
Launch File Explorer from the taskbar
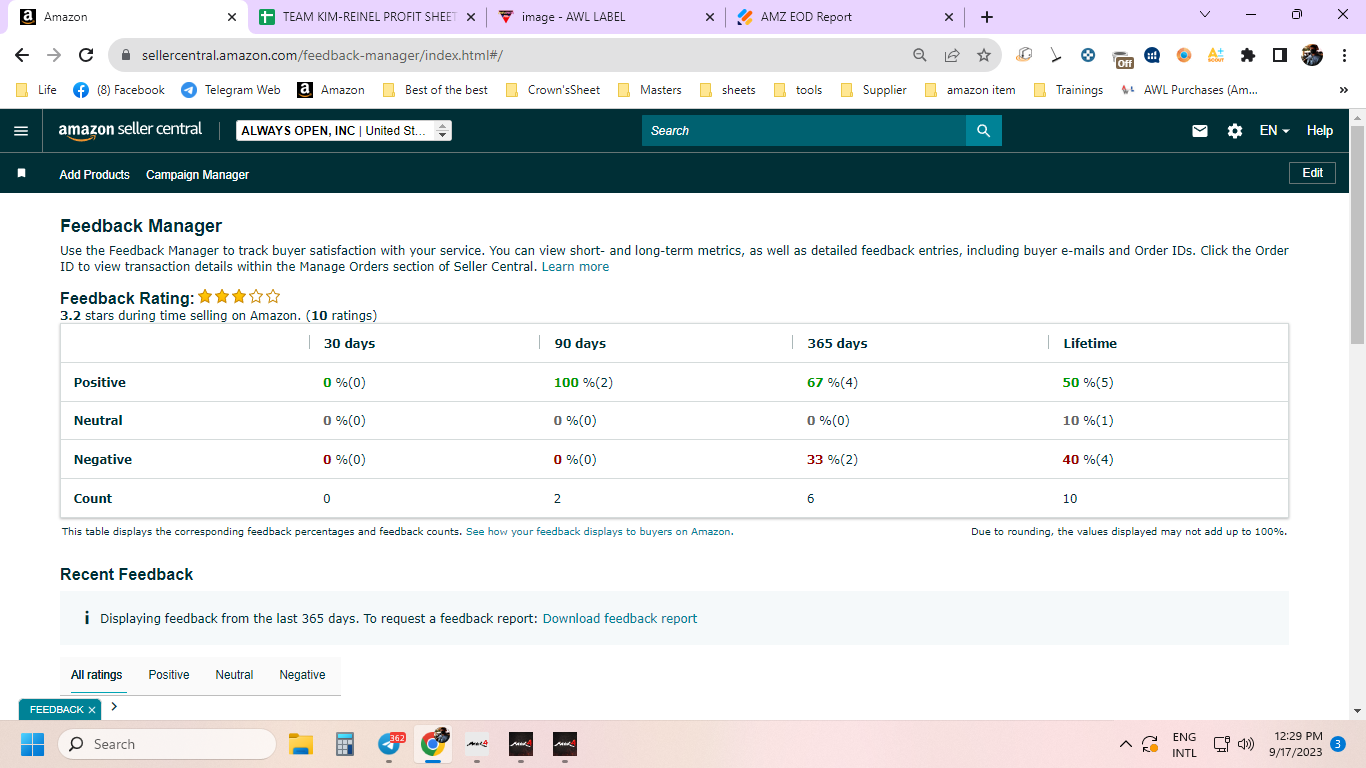tap(301, 744)
